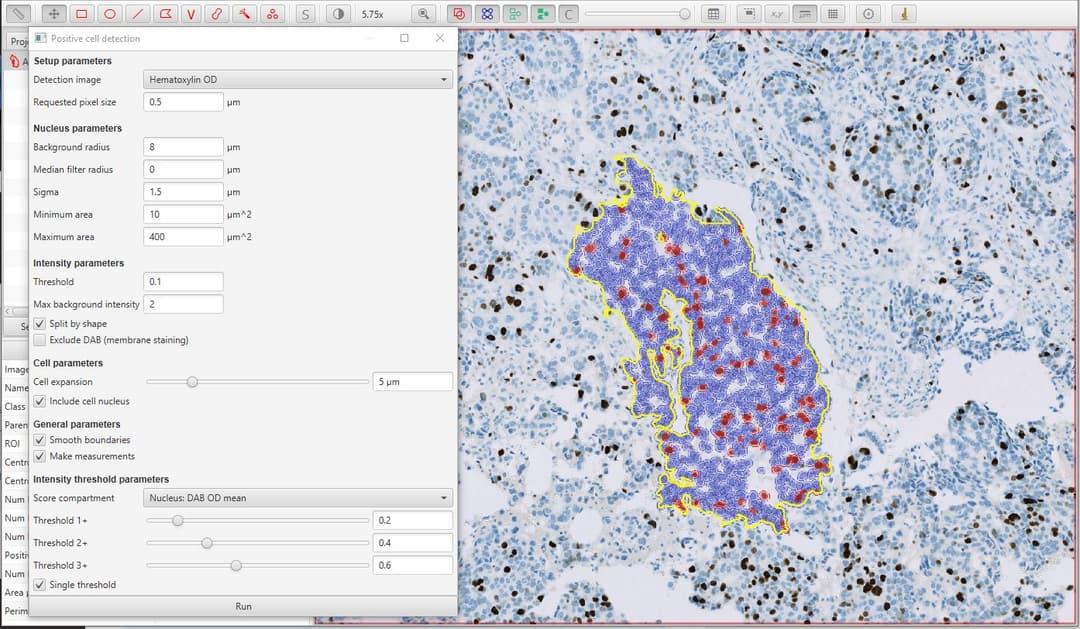Click the Background radius input field
This screenshot has height=629, width=1080.
click(183, 147)
